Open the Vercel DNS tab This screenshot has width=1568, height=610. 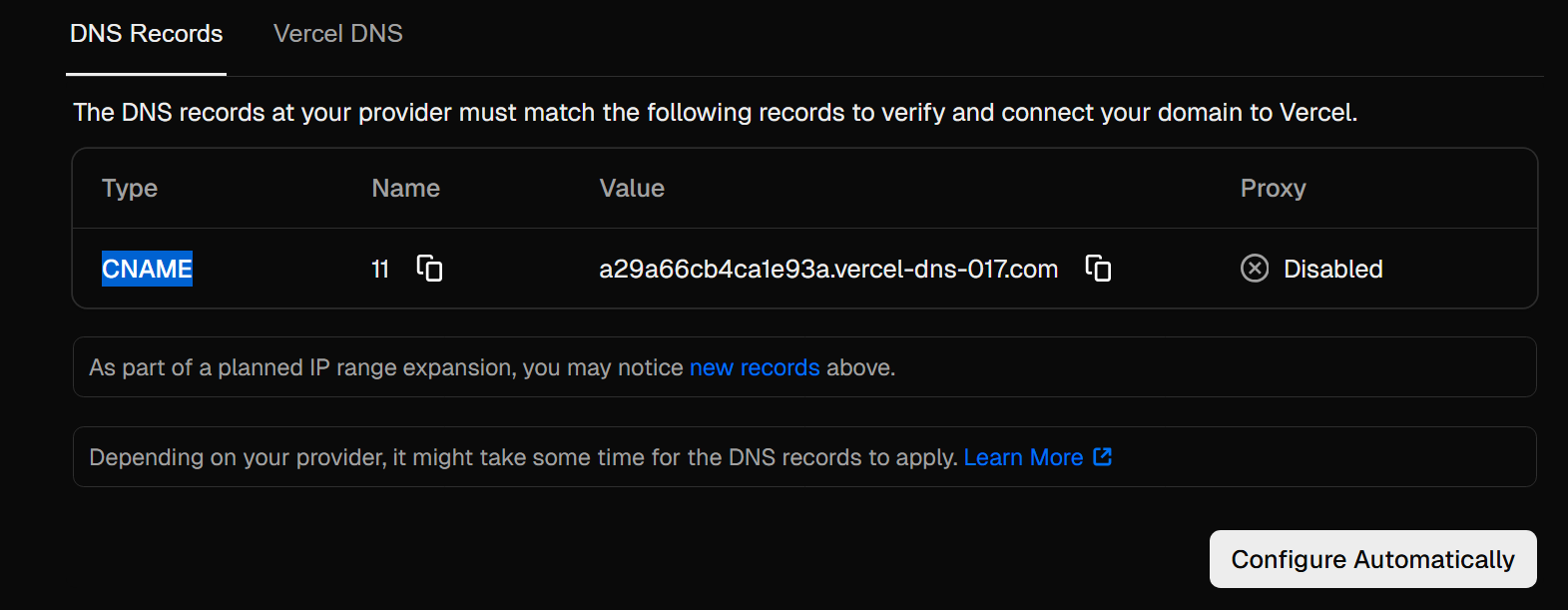click(337, 34)
